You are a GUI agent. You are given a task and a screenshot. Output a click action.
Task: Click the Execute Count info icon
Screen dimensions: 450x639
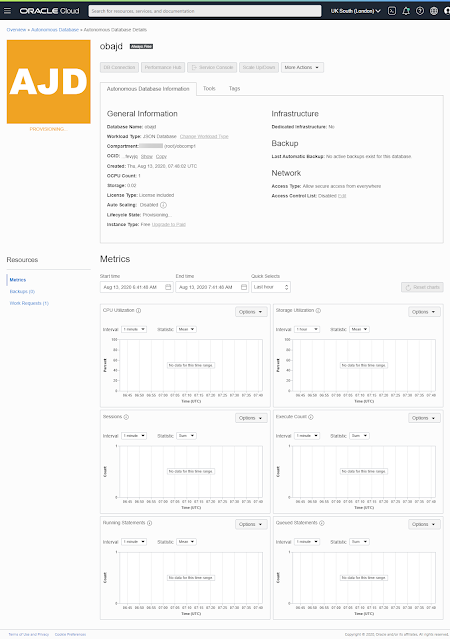[311, 417]
